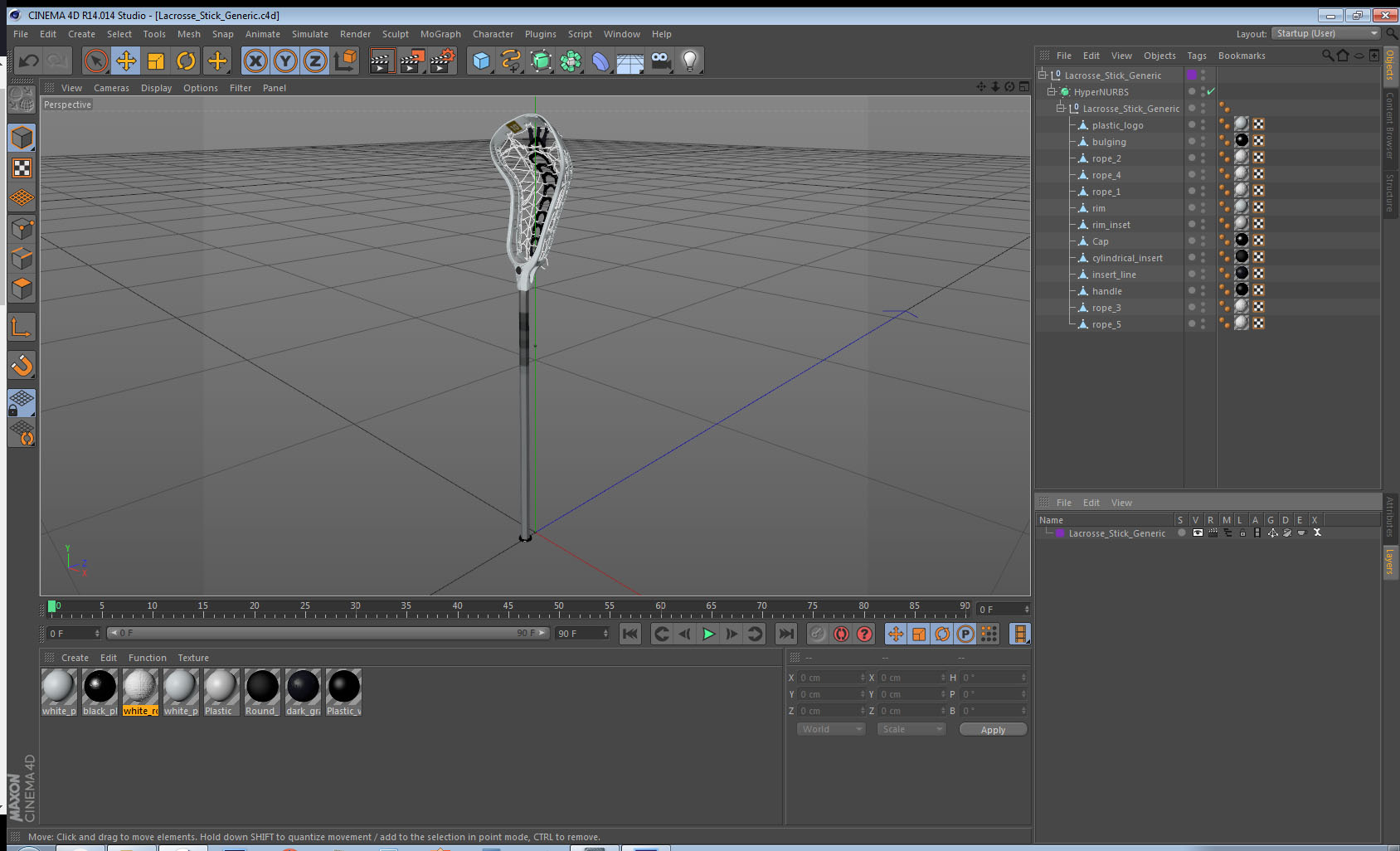1400x851 pixels.
Task: Select the Live Selection tool
Action: click(96, 61)
